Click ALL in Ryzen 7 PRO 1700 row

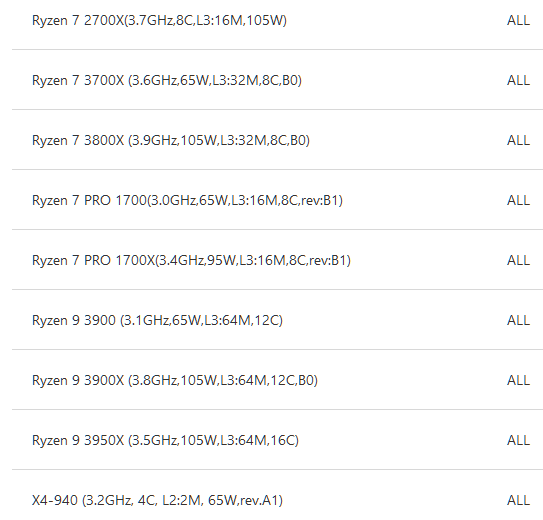pos(518,200)
